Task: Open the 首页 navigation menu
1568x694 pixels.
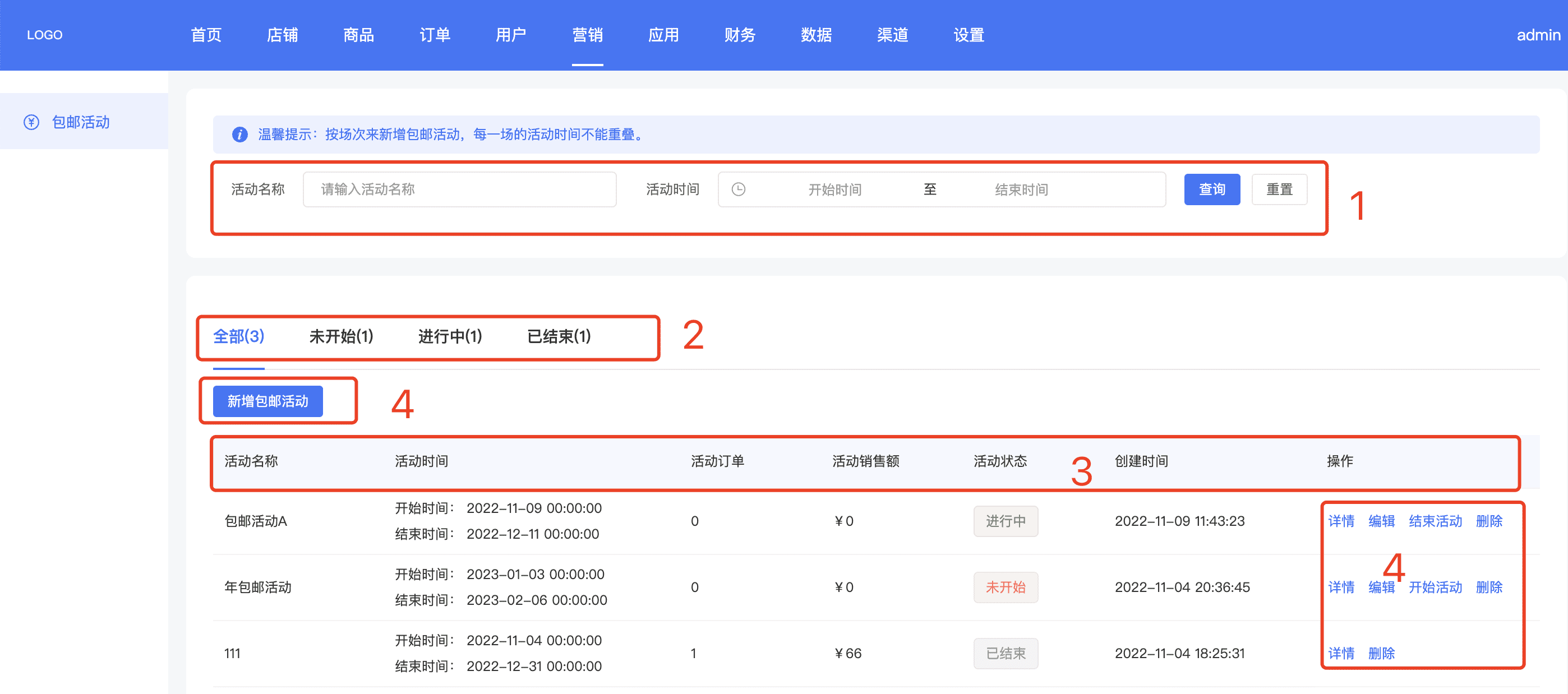Action: [x=206, y=35]
